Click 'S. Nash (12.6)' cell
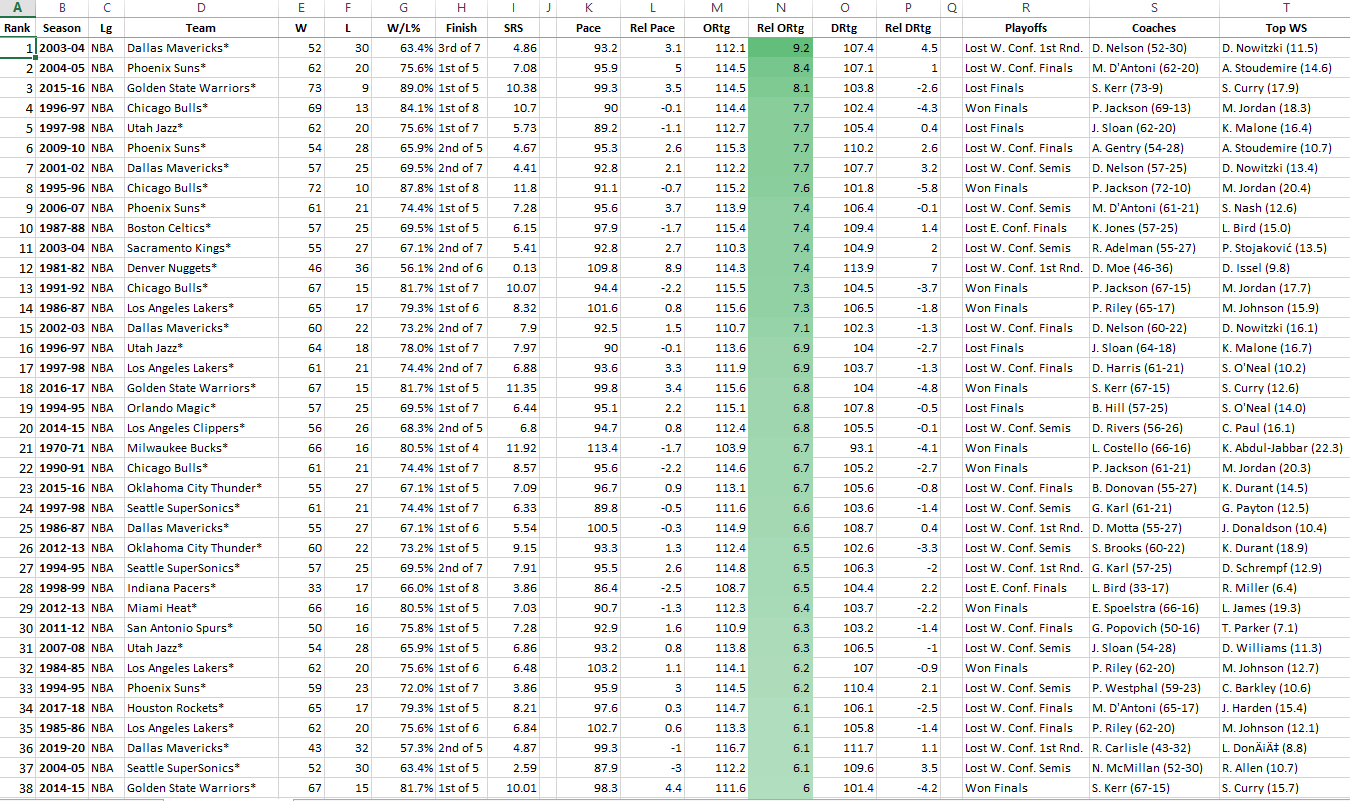 tap(1284, 208)
